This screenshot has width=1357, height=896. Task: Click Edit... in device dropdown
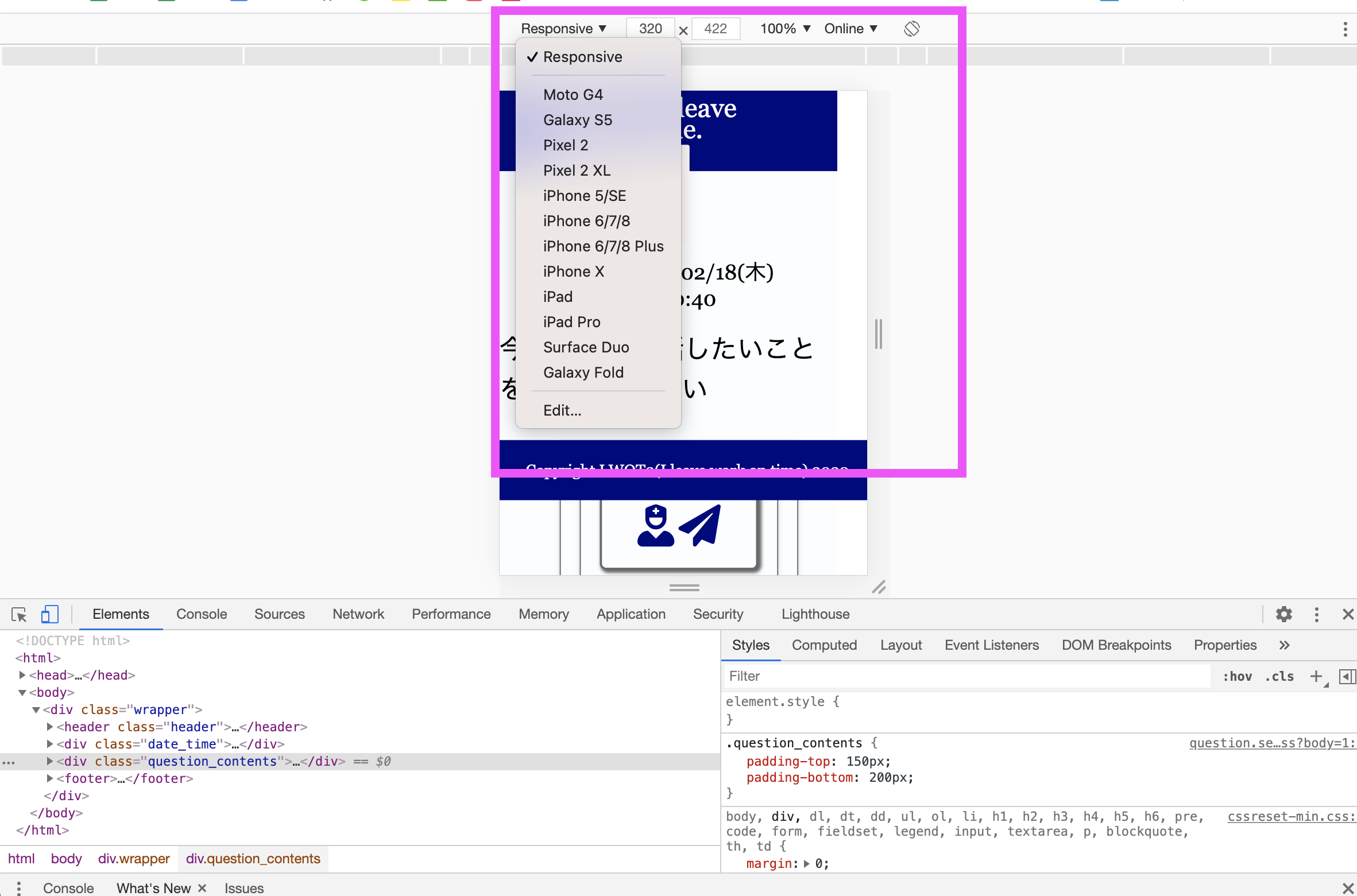[x=562, y=410]
